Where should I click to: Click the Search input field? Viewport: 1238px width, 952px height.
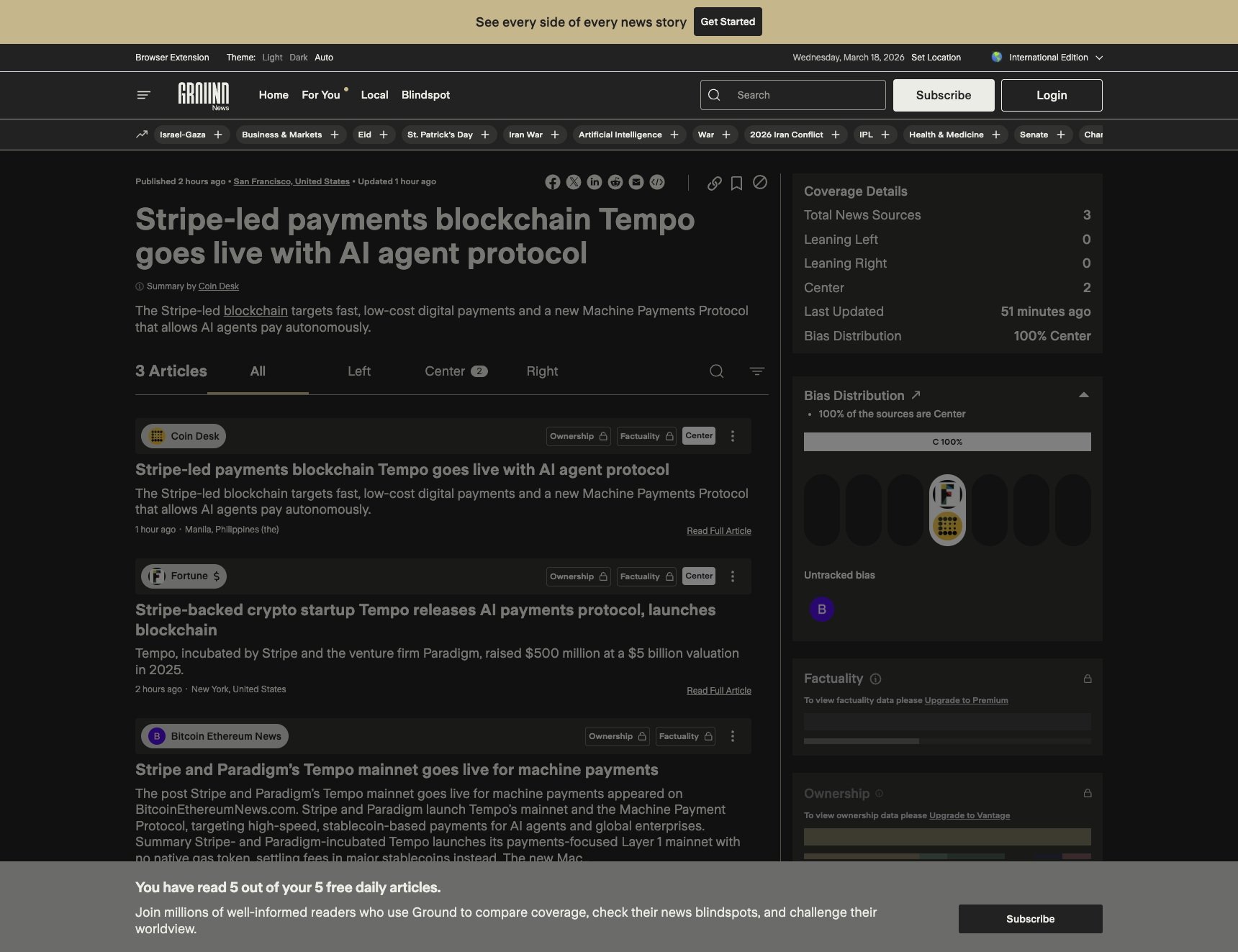pyautogui.click(x=793, y=95)
